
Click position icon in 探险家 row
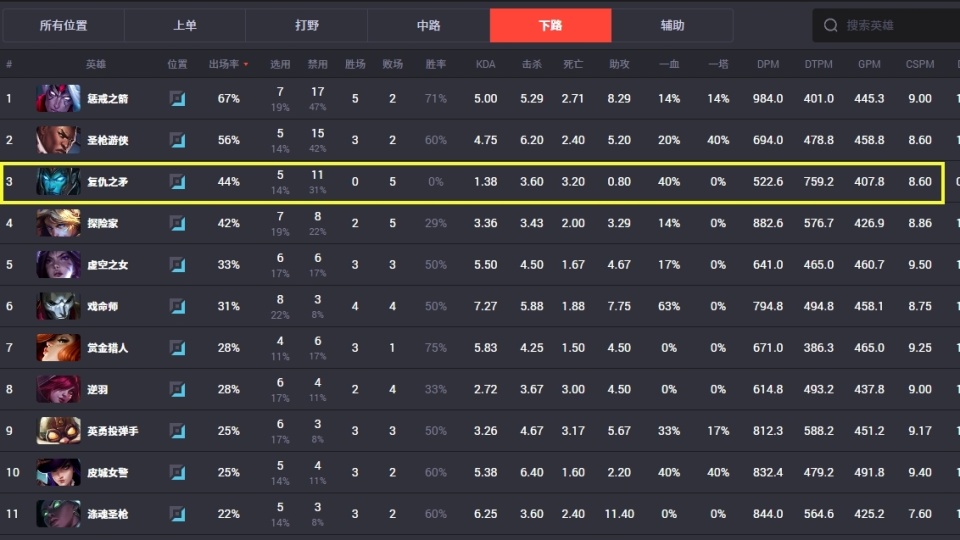178,223
